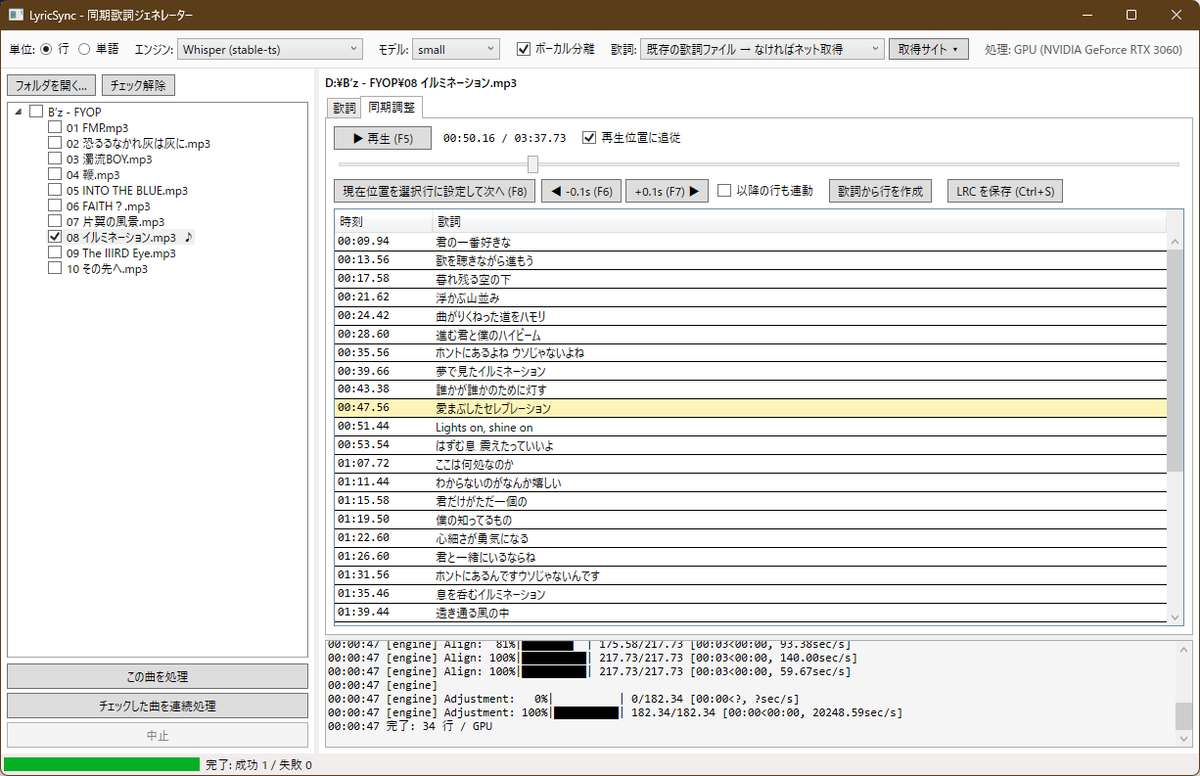The image size is (1200, 776).
Task: Click the この曲を処理 button
Action: tap(157, 677)
